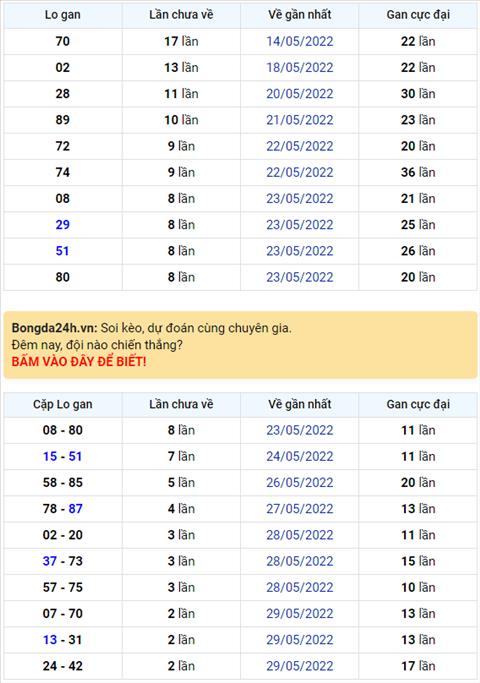The width and height of the screenshot is (480, 683).
Task: Open date 22/05/2022 in row 74
Action: [300, 172]
